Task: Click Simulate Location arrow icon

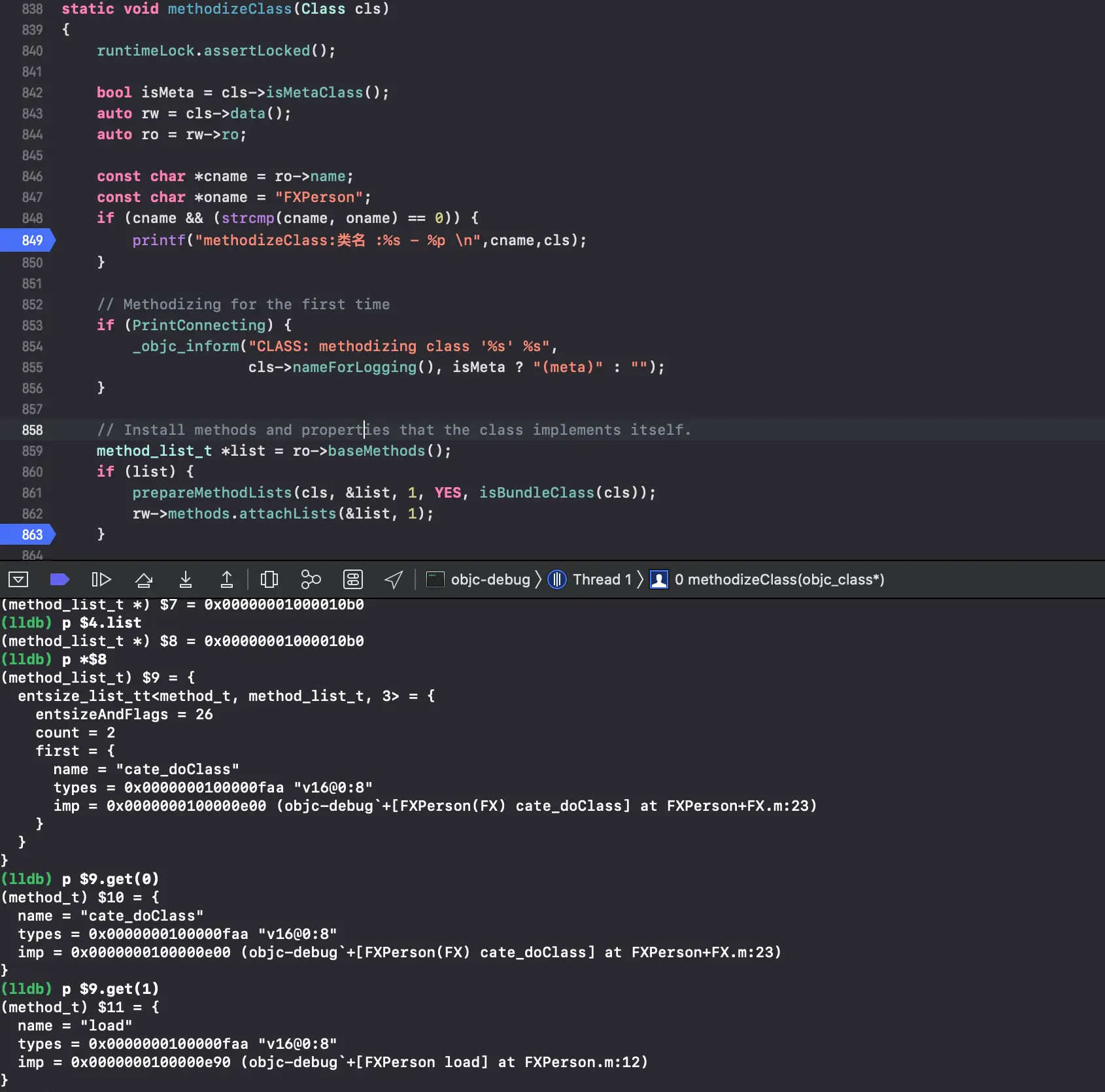Action: coord(394,579)
